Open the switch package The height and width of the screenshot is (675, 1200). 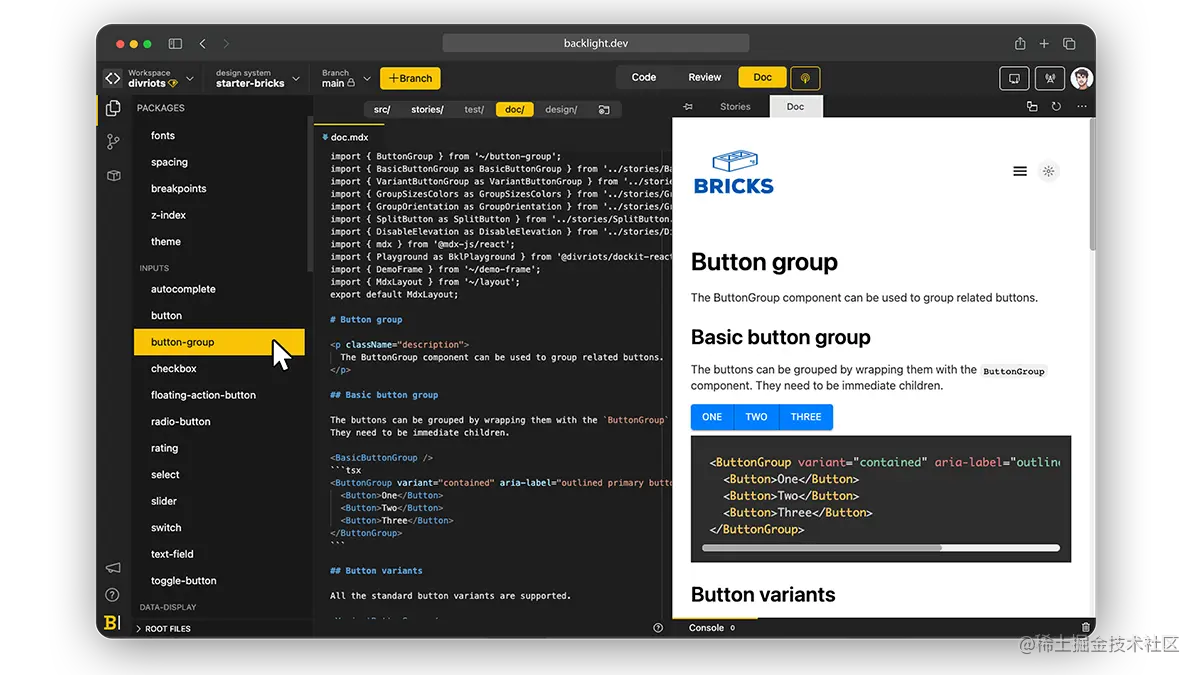coord(166,528)
